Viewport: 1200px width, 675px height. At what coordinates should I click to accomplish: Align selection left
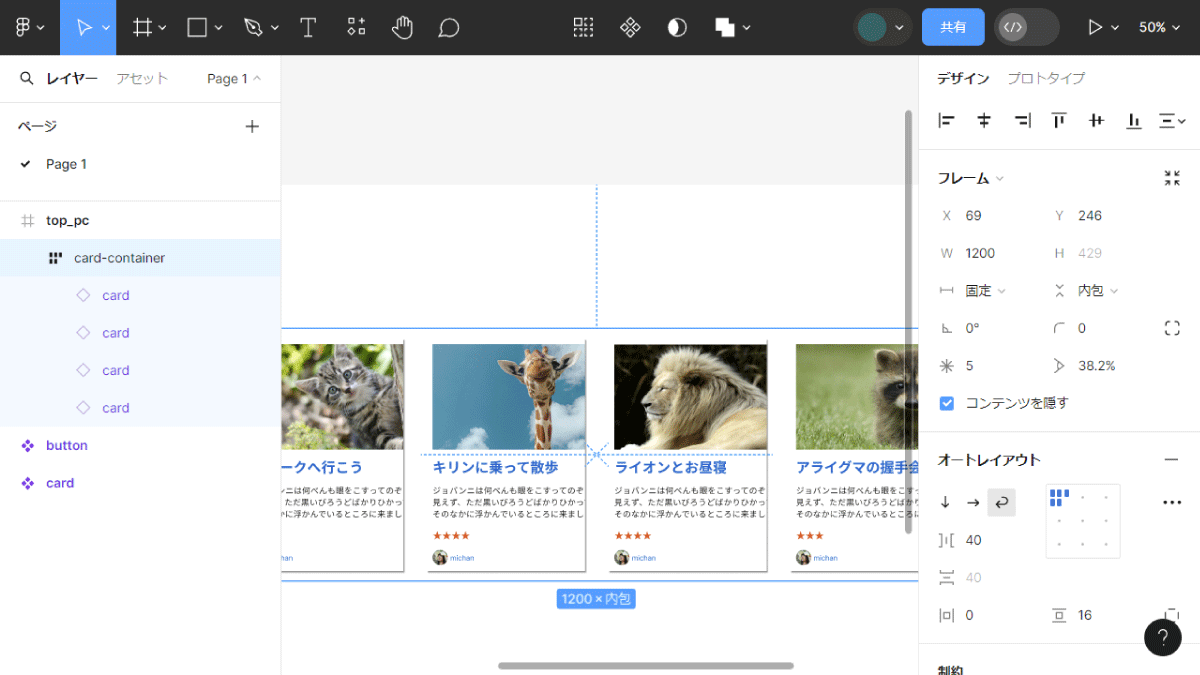pyautogui.click(x=946, y=121)
